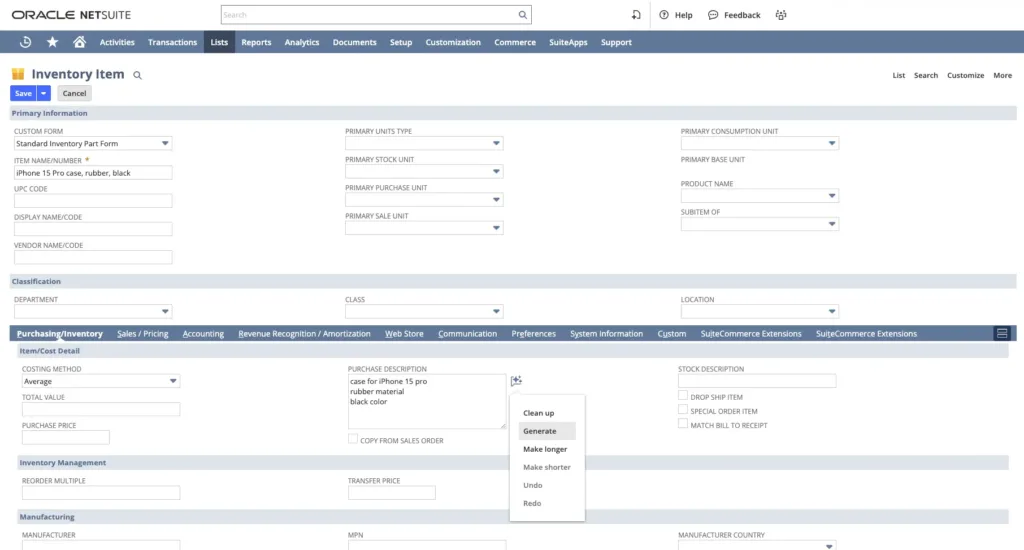Open the More link
The image size is (1024, 550).
[1002, 75]
